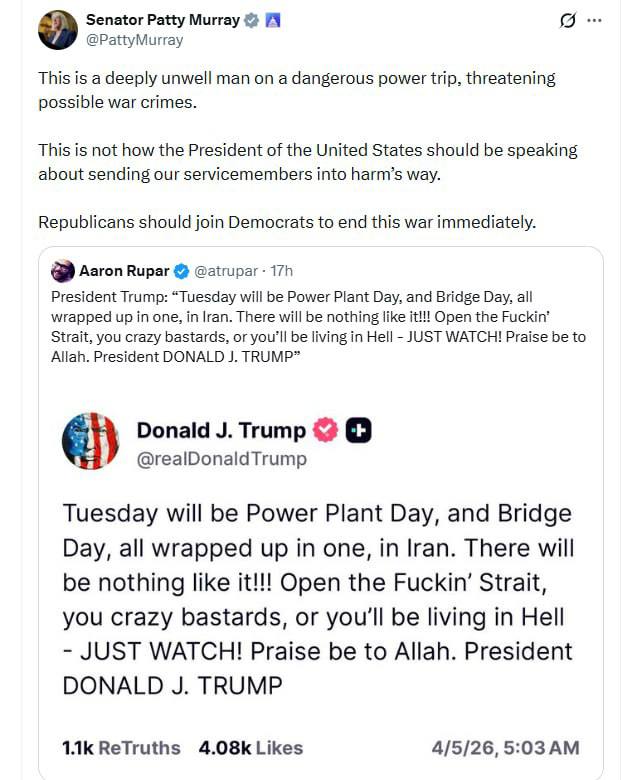Image resolution: width=622 pixels, height=780 pixels.
Task: Open the three-dot more options menu
Action: 595,20
